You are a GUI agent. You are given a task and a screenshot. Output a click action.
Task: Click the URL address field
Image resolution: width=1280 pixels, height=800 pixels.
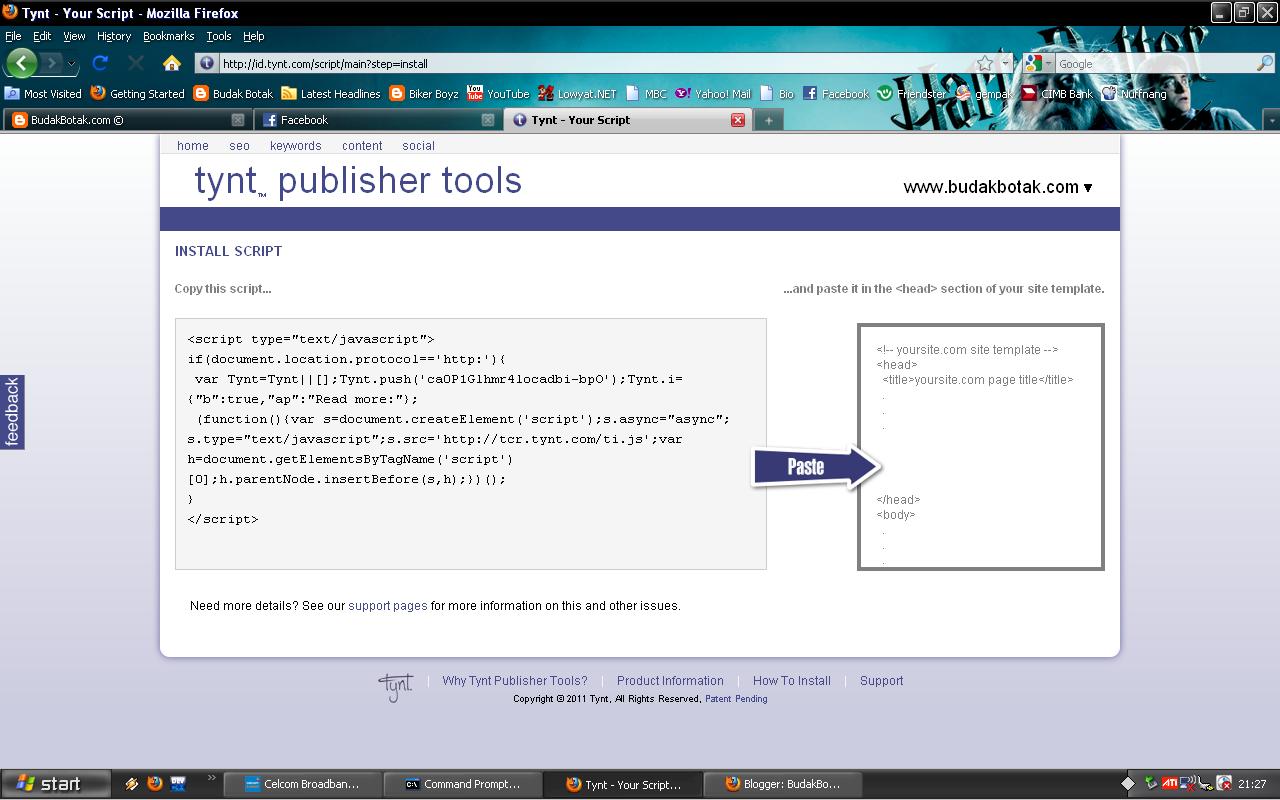(x=595, y=63)
